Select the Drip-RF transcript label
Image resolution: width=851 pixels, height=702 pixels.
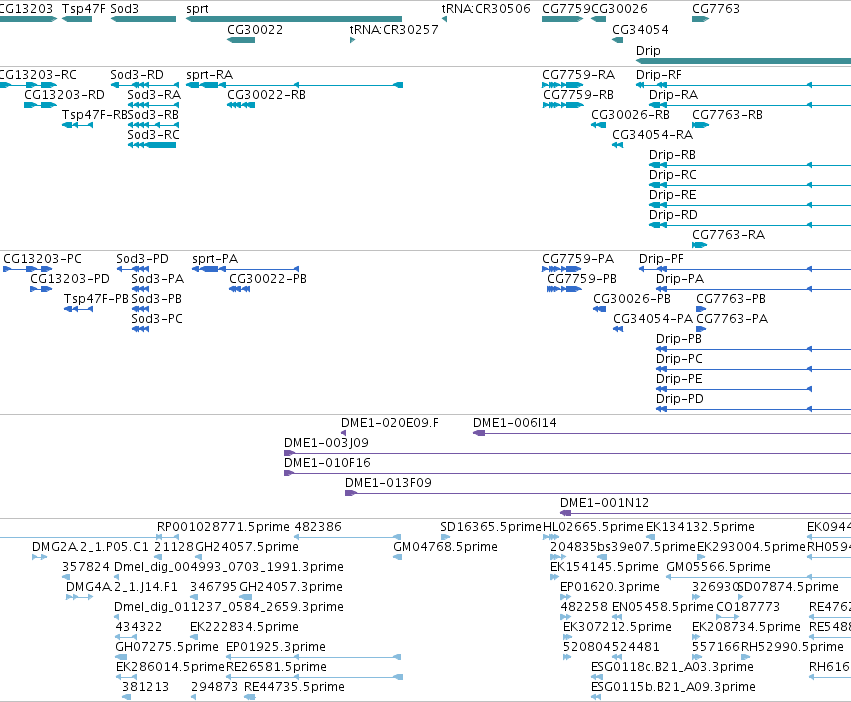click(659, 74)
